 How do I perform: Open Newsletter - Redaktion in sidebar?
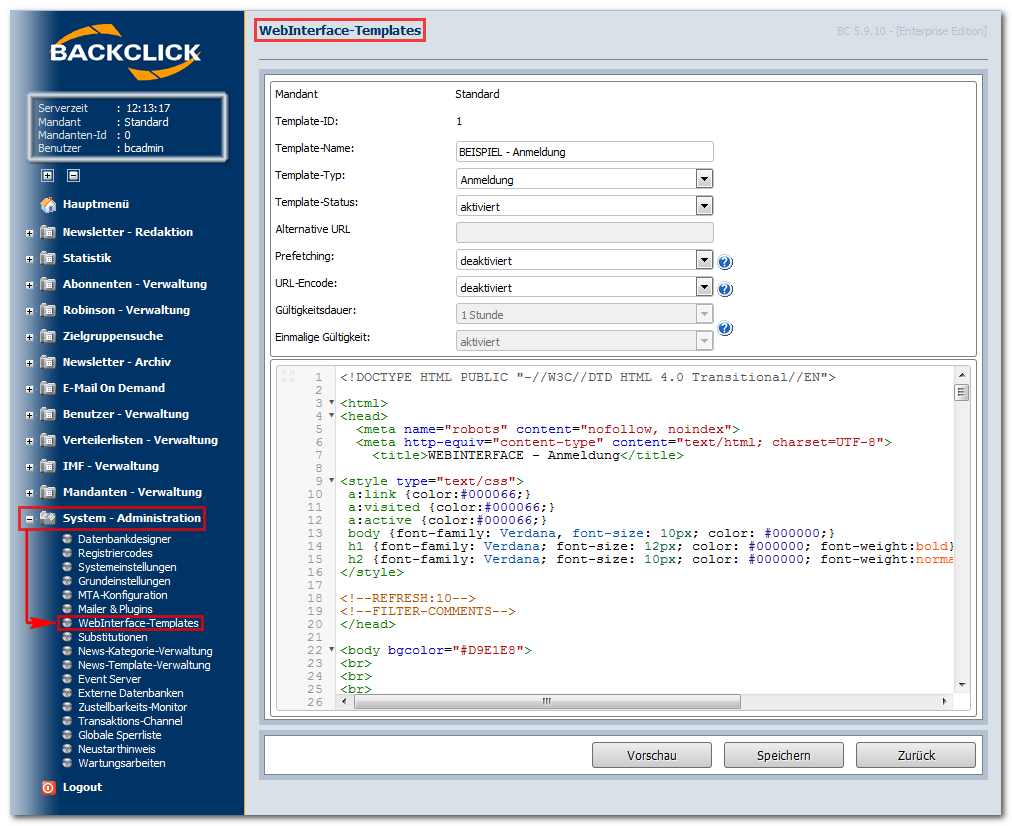tap(127, 232)
